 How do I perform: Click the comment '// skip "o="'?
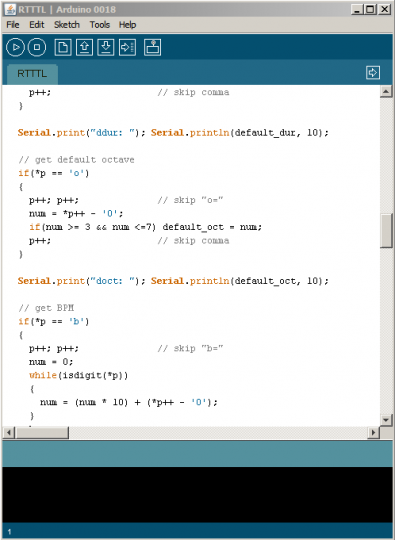tap(190, 200)
